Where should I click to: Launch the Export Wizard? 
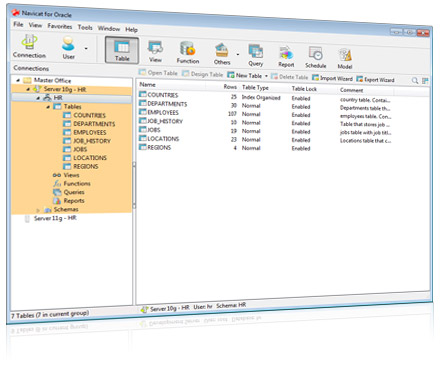click(375, 79)
